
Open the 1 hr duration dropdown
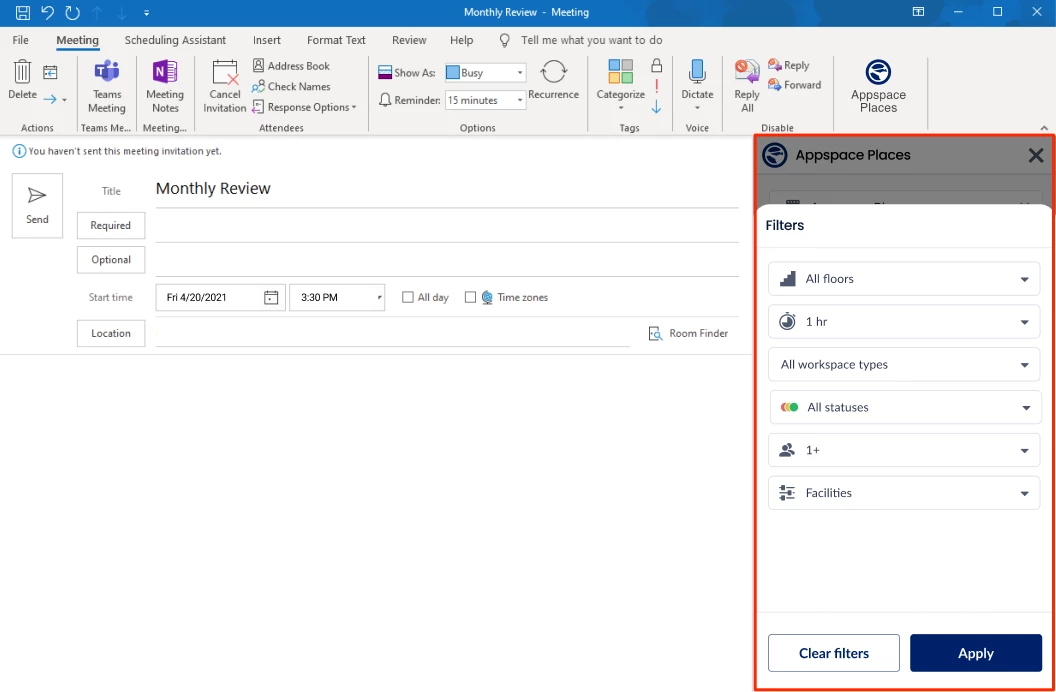[904, 322]
